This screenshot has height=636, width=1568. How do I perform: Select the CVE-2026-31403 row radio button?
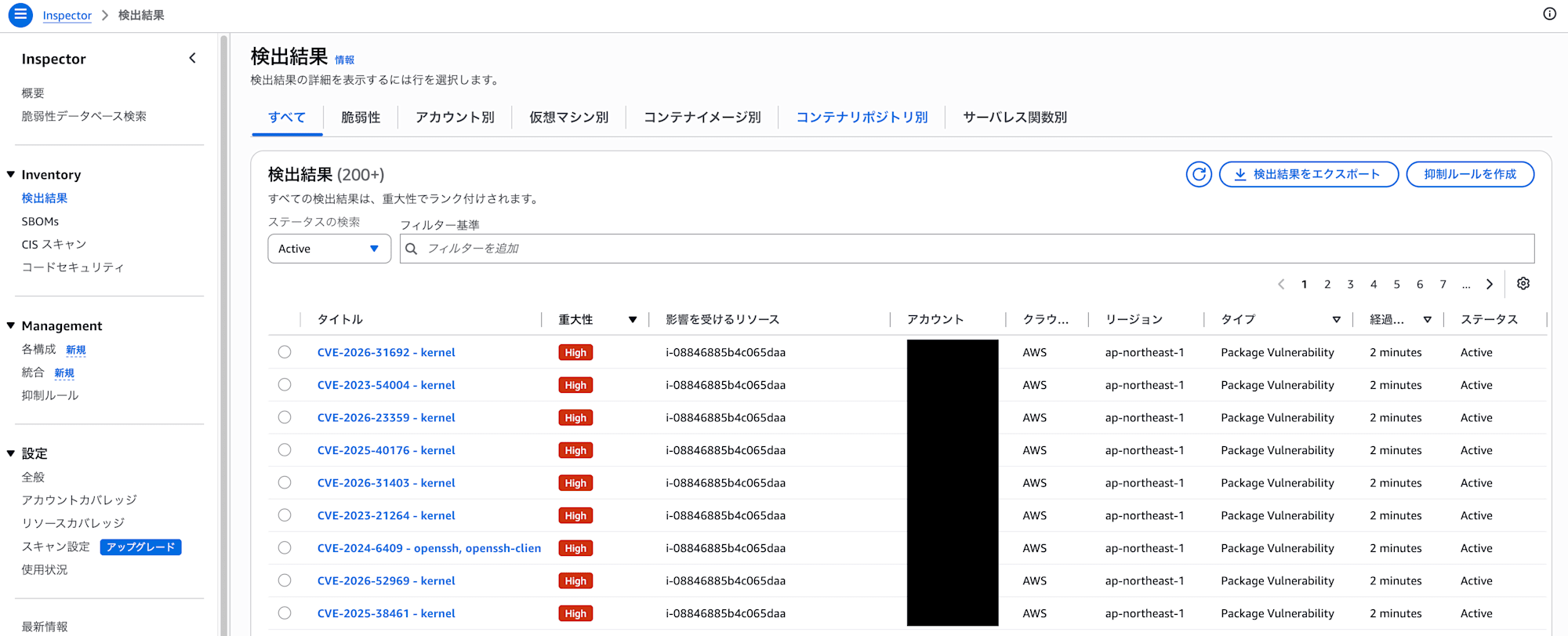pos(285,483)
